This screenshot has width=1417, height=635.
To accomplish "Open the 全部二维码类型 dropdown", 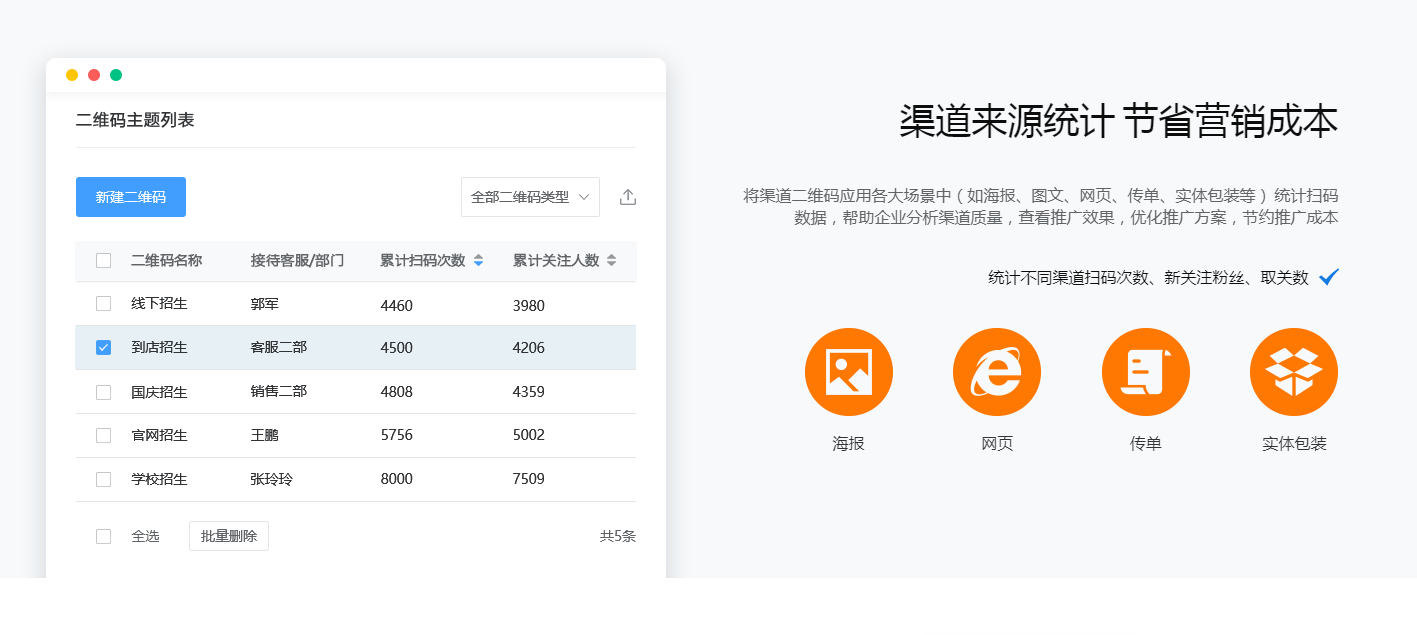I will 530,197.
